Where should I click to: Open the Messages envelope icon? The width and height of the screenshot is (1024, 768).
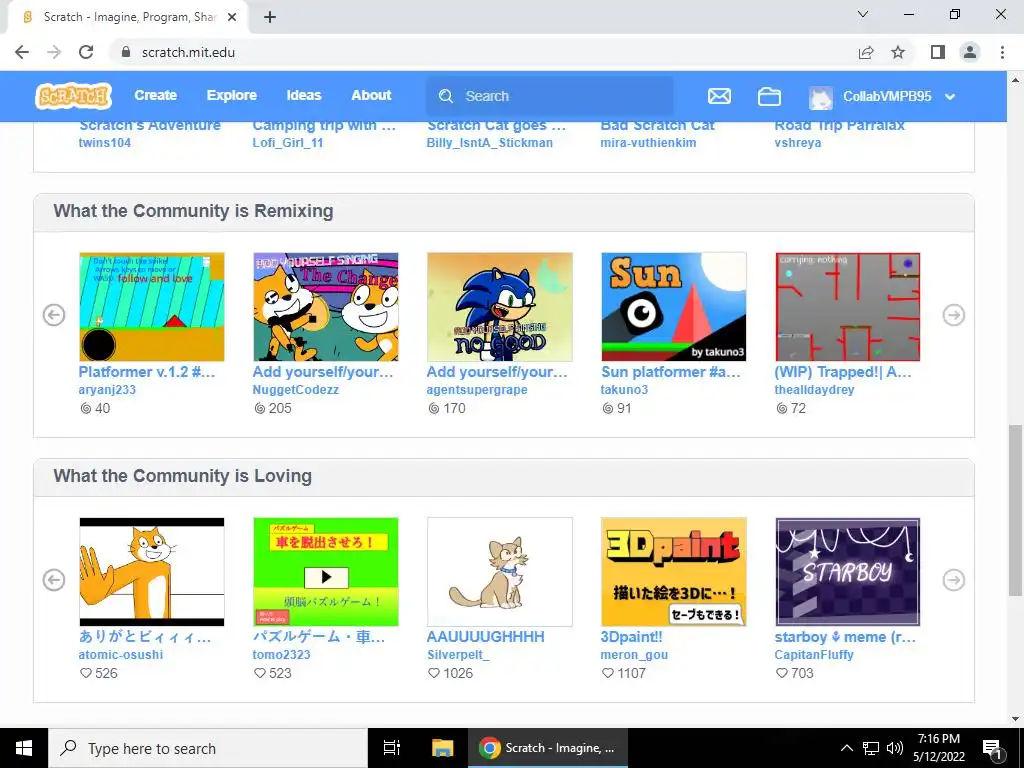click(719, 96)
